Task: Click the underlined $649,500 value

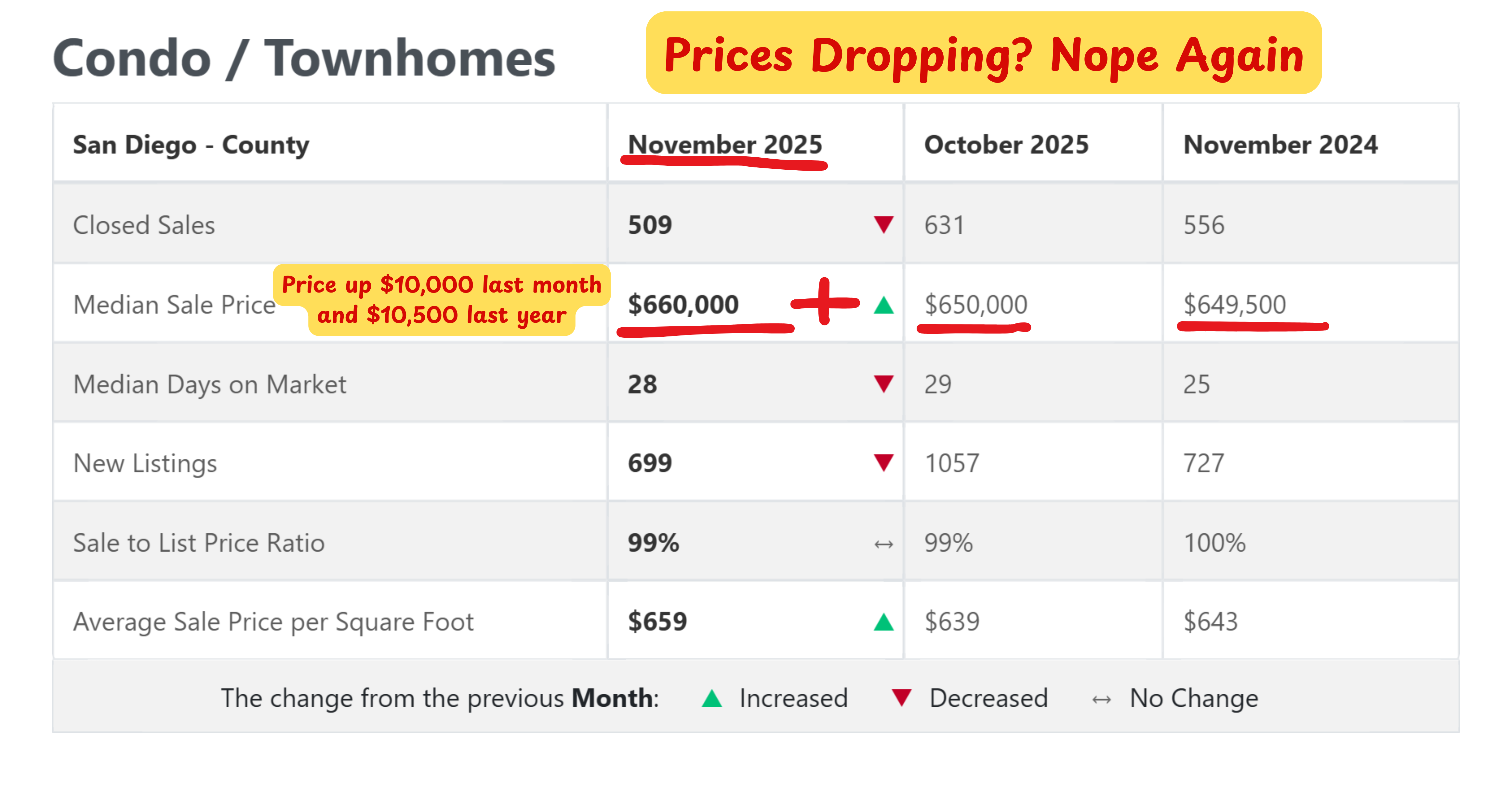Action: point(1234,305)
